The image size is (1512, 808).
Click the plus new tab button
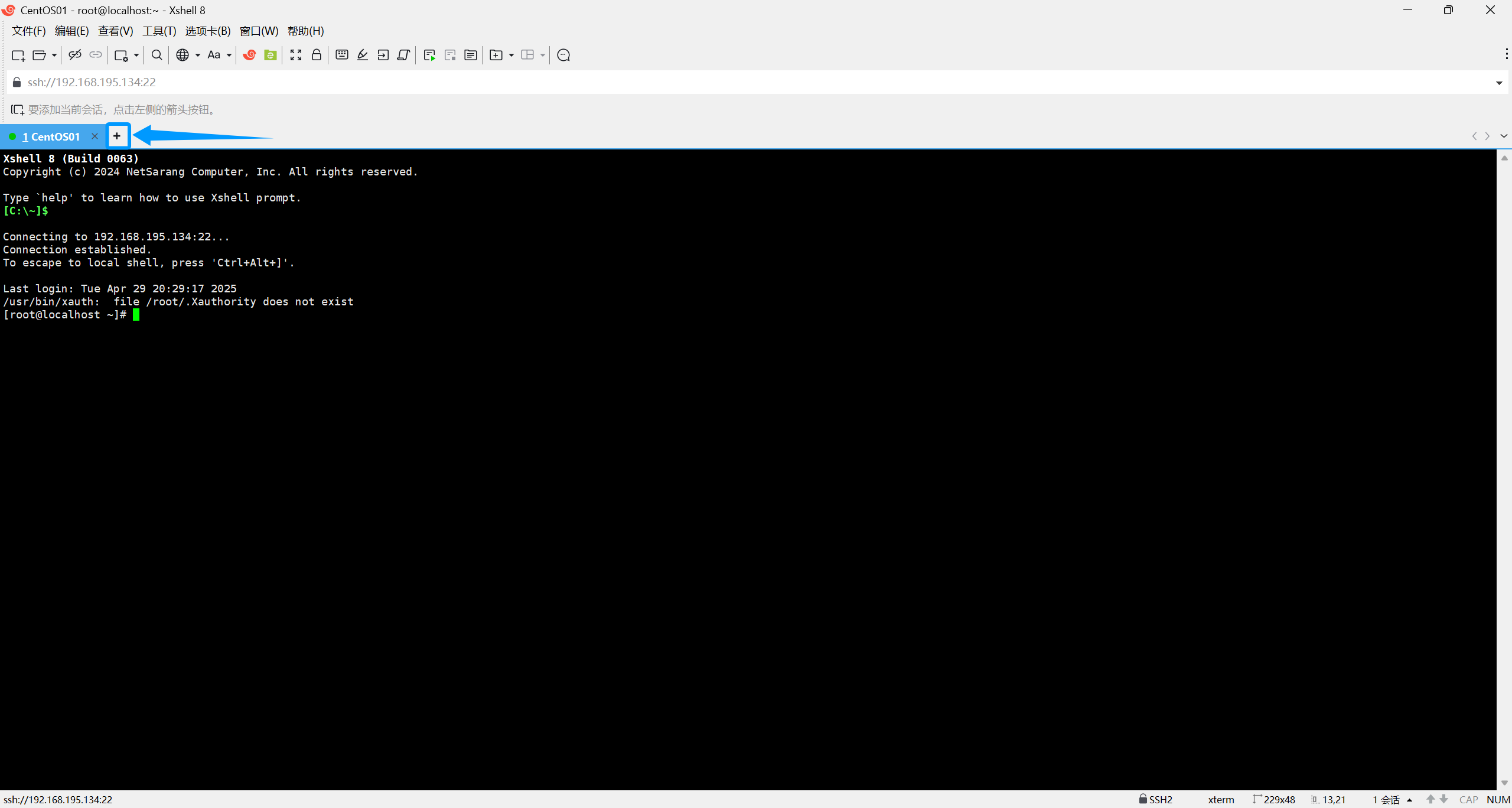(117, 136)
